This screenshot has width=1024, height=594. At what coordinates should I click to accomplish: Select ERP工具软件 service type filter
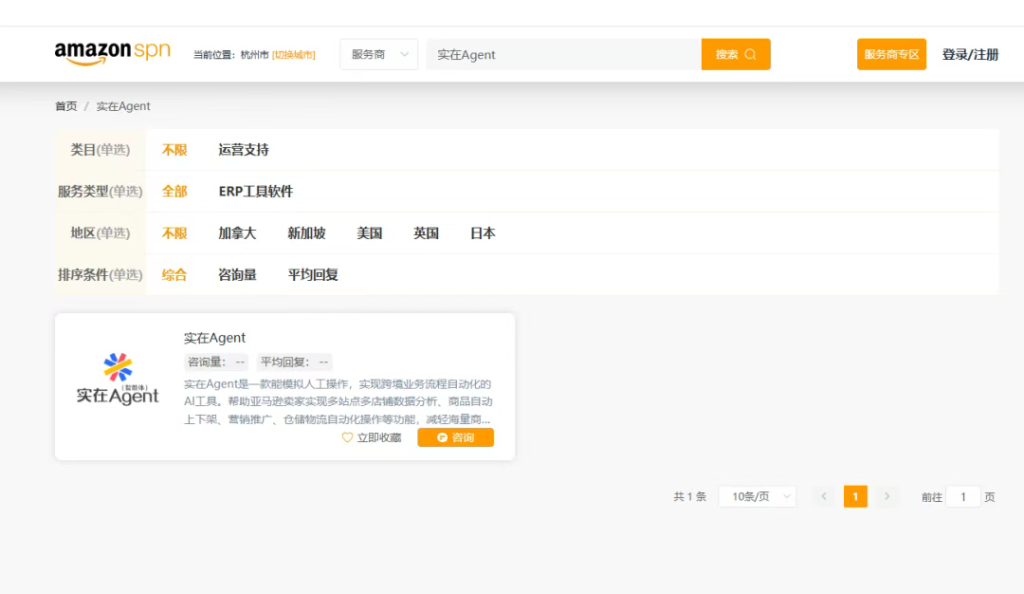256,191
